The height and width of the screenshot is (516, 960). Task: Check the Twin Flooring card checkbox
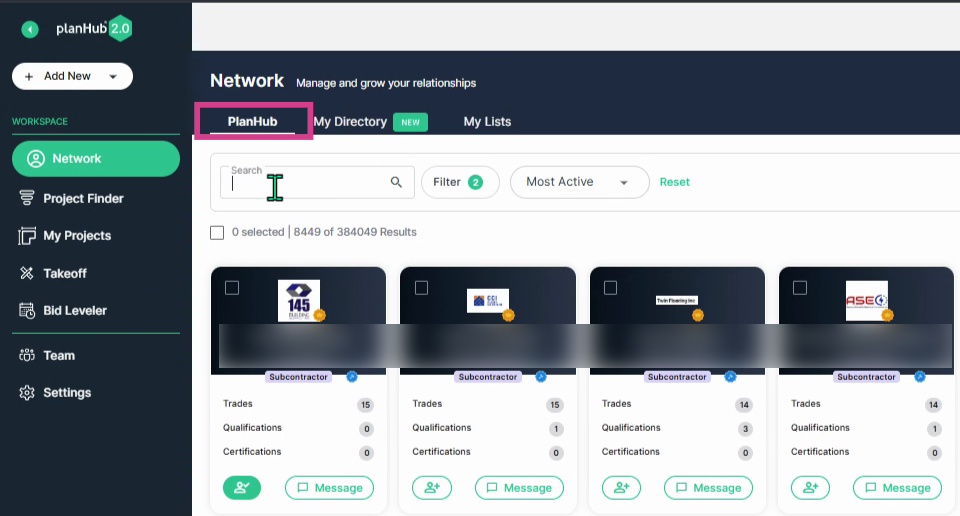[x=610, y=288]
